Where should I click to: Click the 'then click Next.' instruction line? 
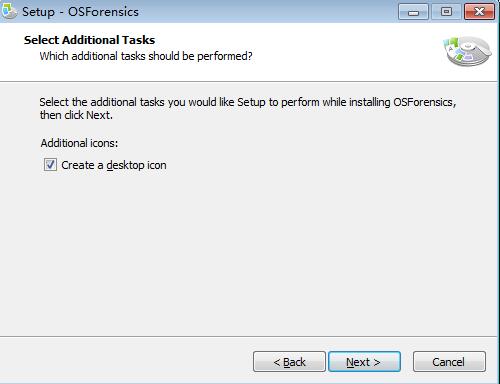click(x=76, y=115)
